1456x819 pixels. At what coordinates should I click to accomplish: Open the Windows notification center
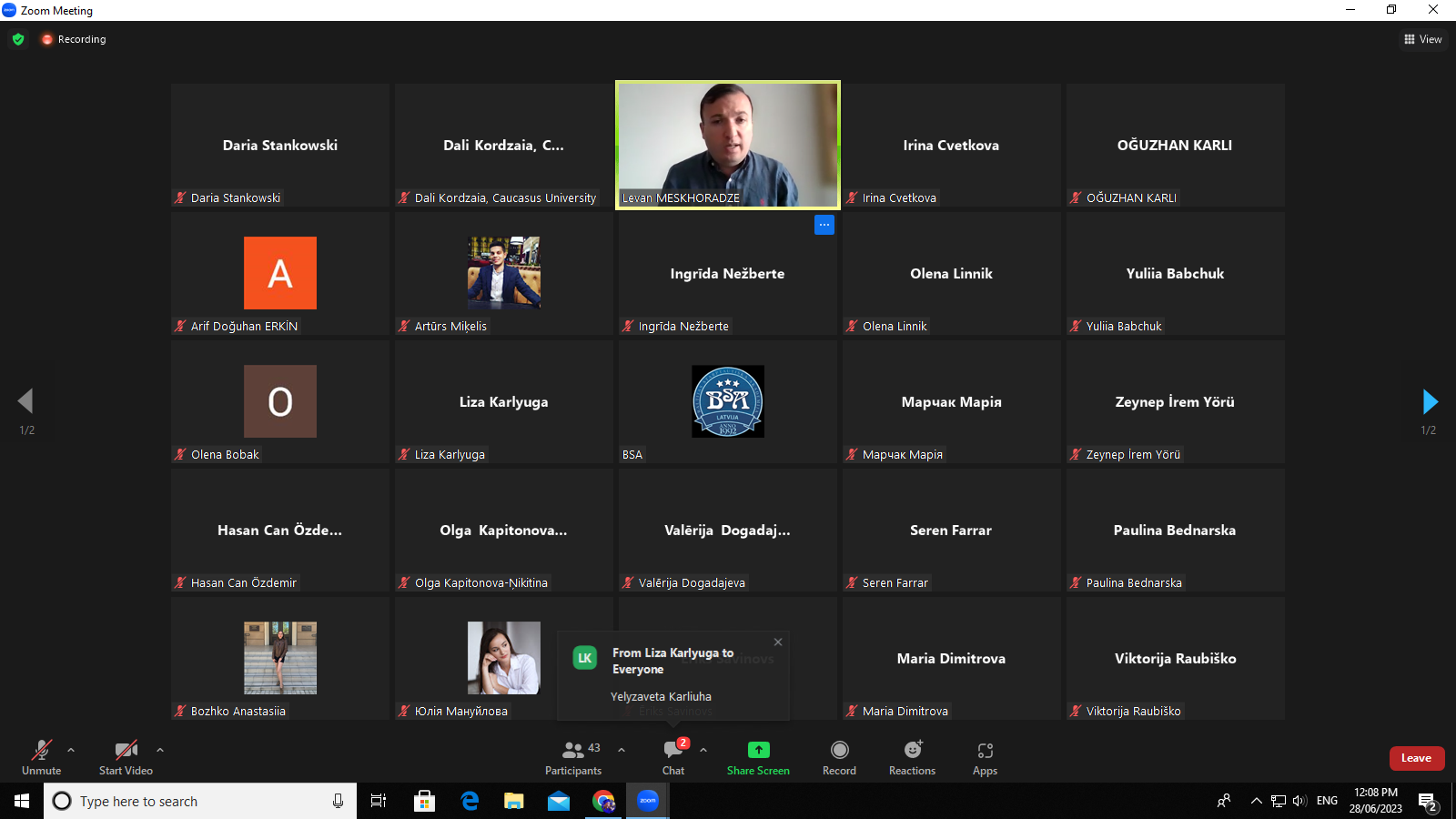[1429, 801]
